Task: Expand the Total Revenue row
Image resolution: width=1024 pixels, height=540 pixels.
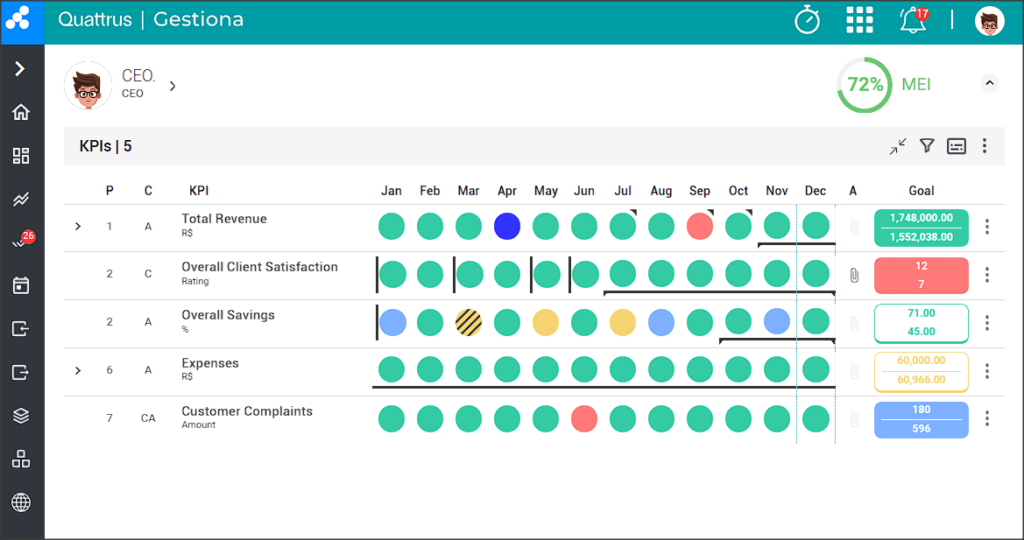Action: pos(78,227)
